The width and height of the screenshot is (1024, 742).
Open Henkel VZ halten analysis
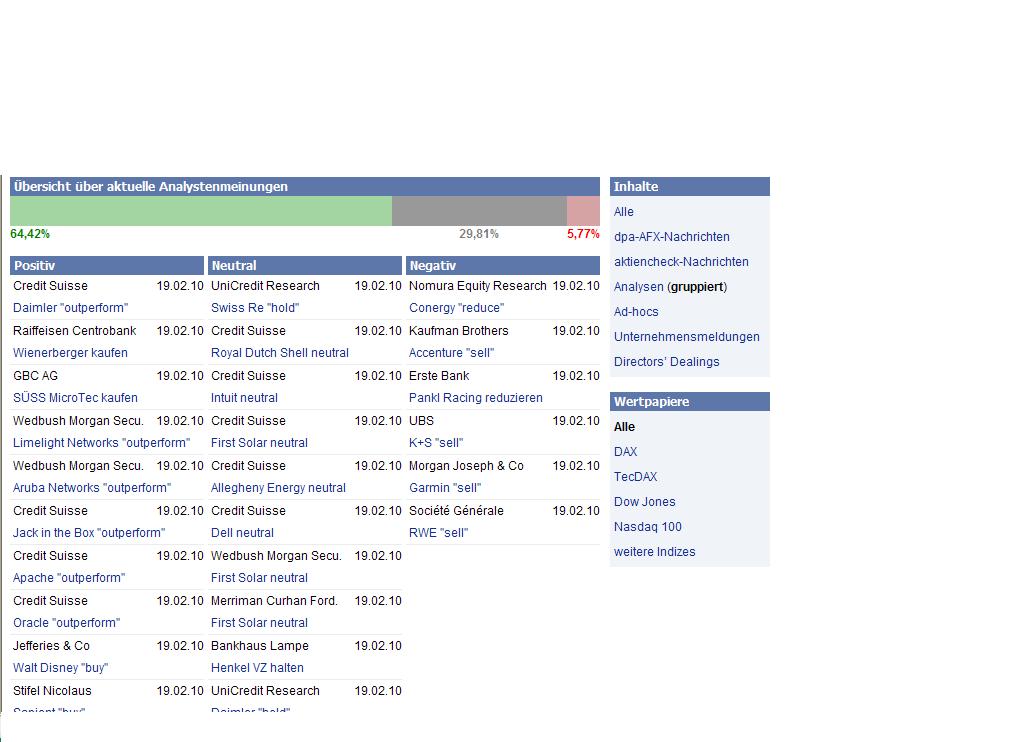tap(257, 668)
